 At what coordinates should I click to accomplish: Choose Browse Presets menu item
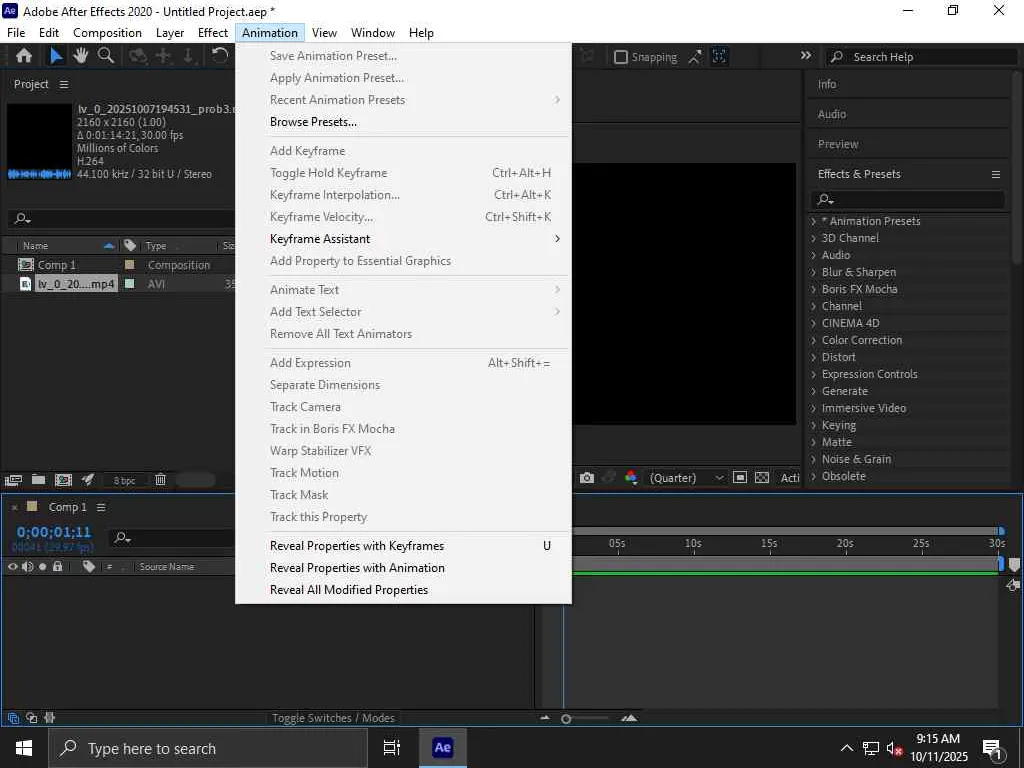click(x=403, y=122)
